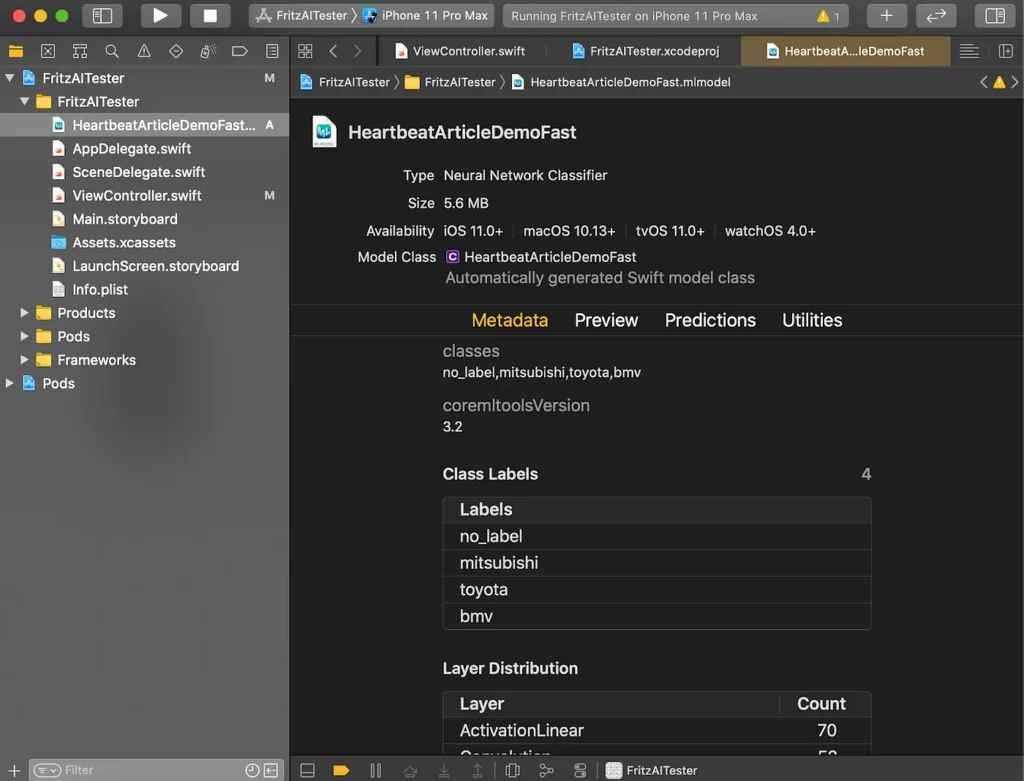Viewport: 1024px width, 781px height.
Task: Select the HeartbeatA...leDemoFast editor tab
Action: pos(845,51)
